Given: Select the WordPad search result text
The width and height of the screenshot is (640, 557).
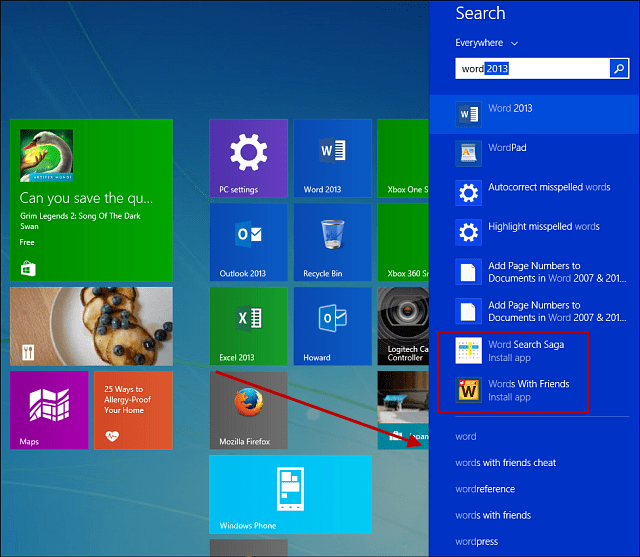Looking at the screenshot, I should (507, 148).
